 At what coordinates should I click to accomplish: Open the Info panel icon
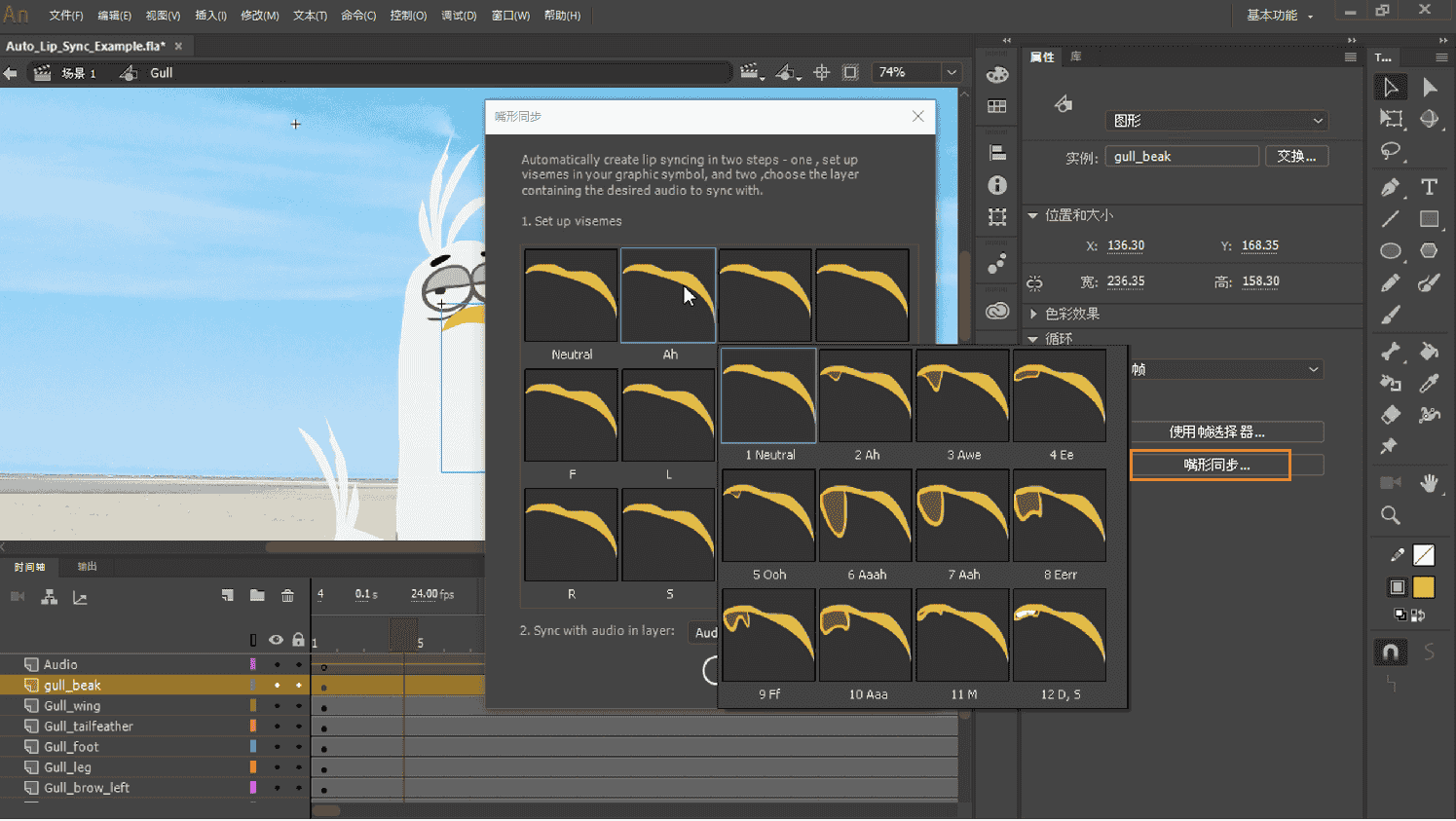996,184
